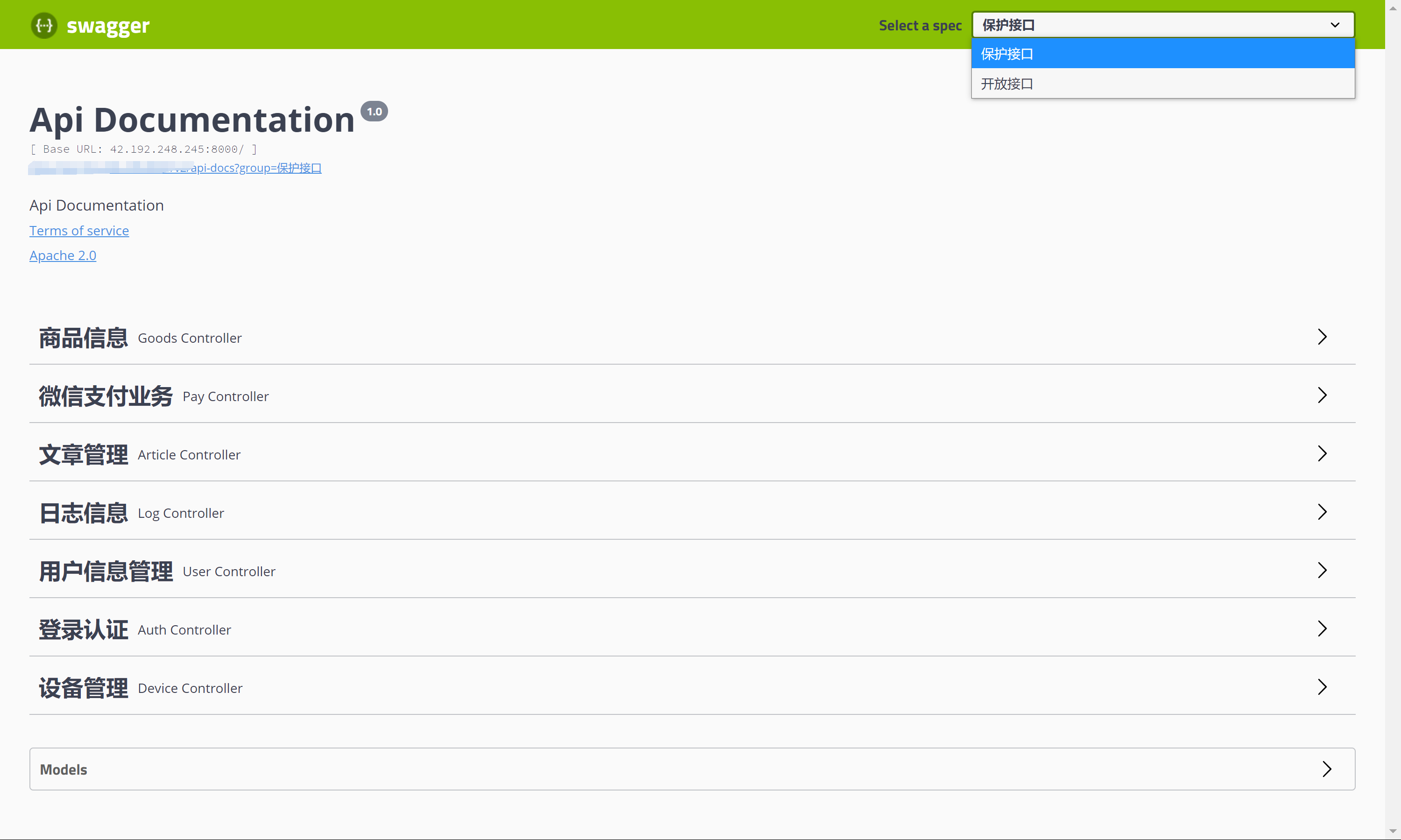The width and height of the screenshot is (1401, 840).
Task: Click the page vertical scrollbar down arrow
Action: coord(1393,832)
